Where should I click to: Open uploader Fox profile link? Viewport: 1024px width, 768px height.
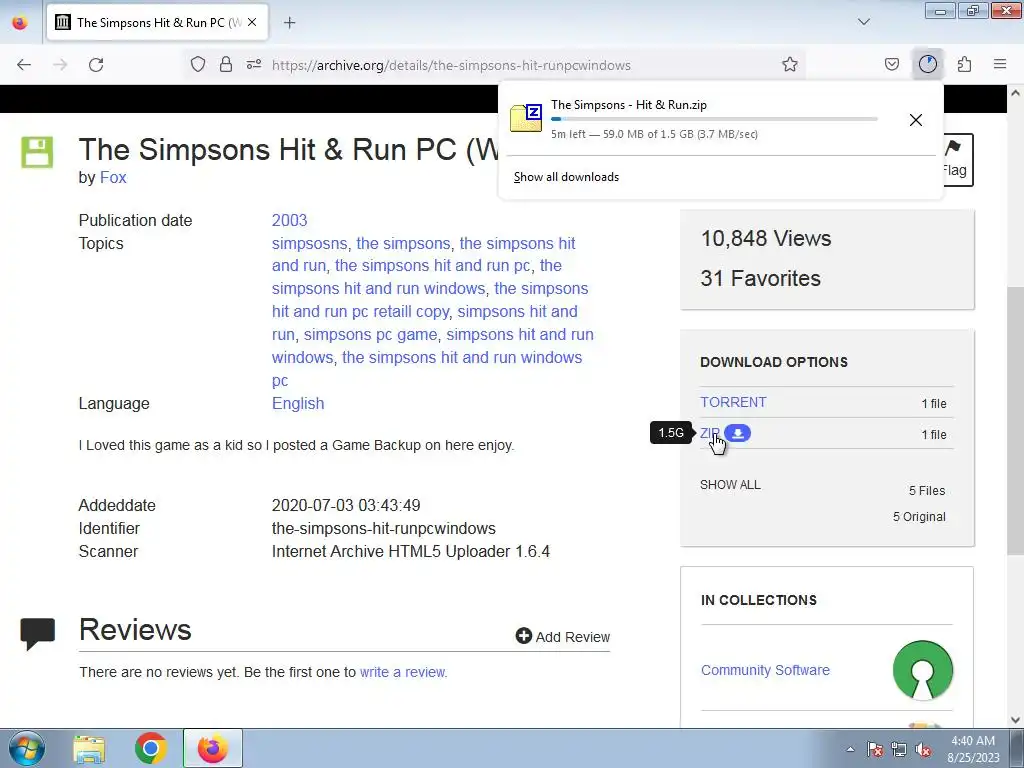point(112,178)
